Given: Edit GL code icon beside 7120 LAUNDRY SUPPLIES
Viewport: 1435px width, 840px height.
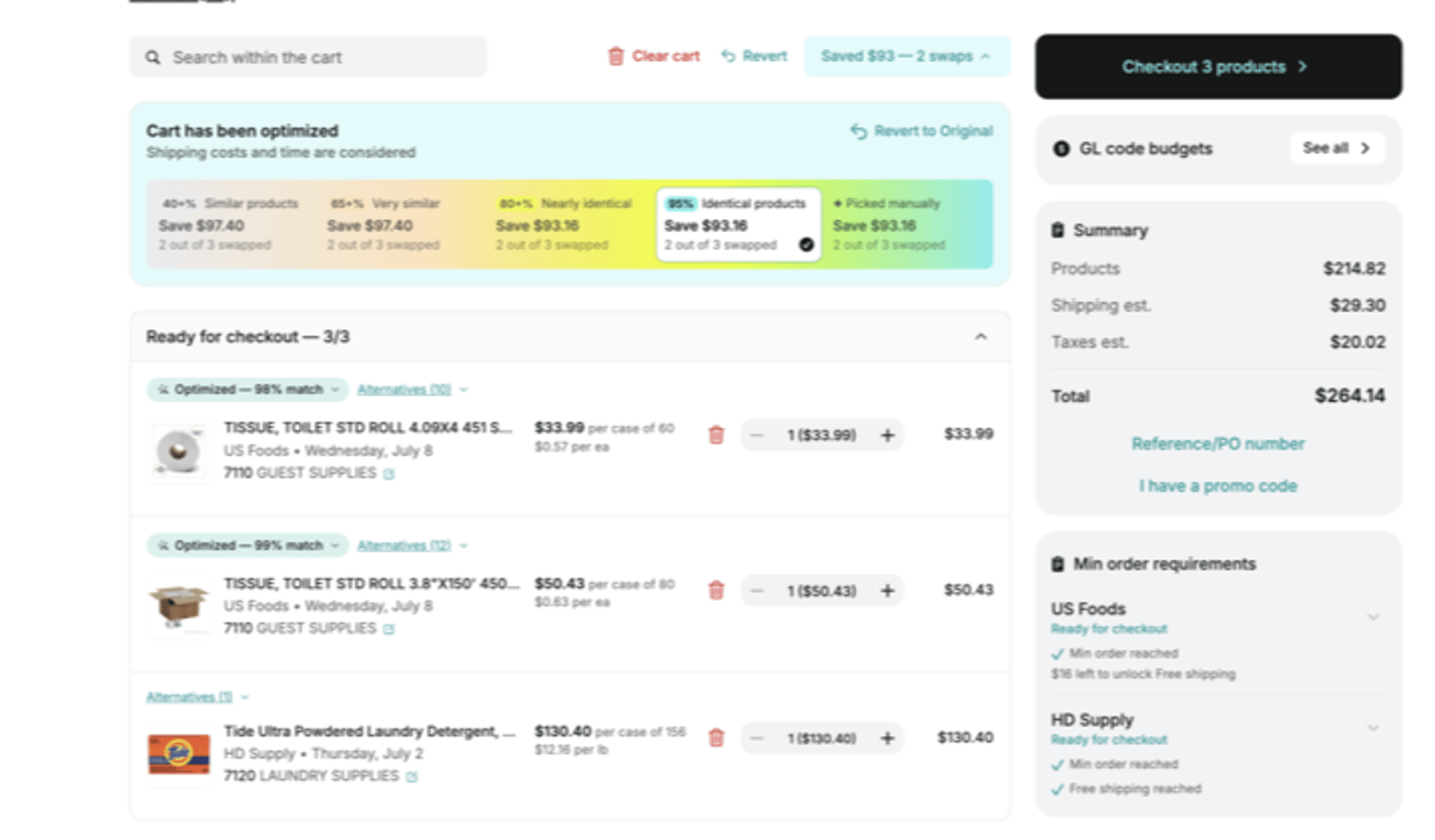Looking at the screenshot, I should pos(412,776).
